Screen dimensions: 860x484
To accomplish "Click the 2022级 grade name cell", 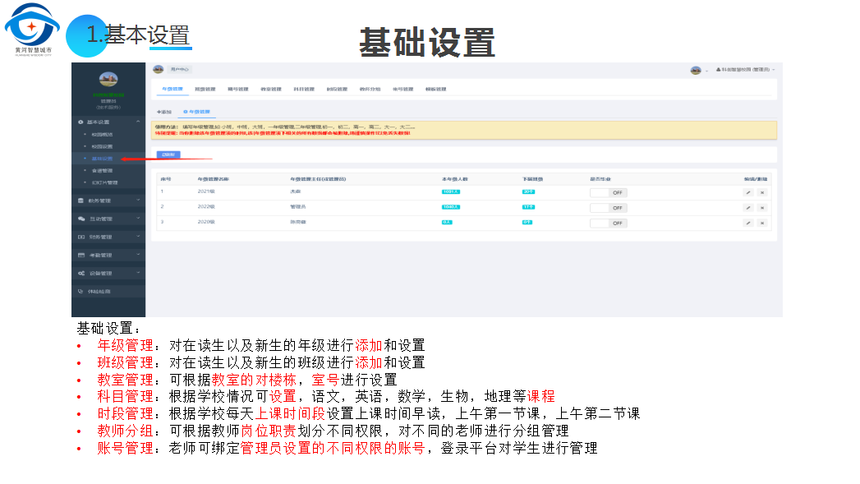I will click(x=206, y=207).
